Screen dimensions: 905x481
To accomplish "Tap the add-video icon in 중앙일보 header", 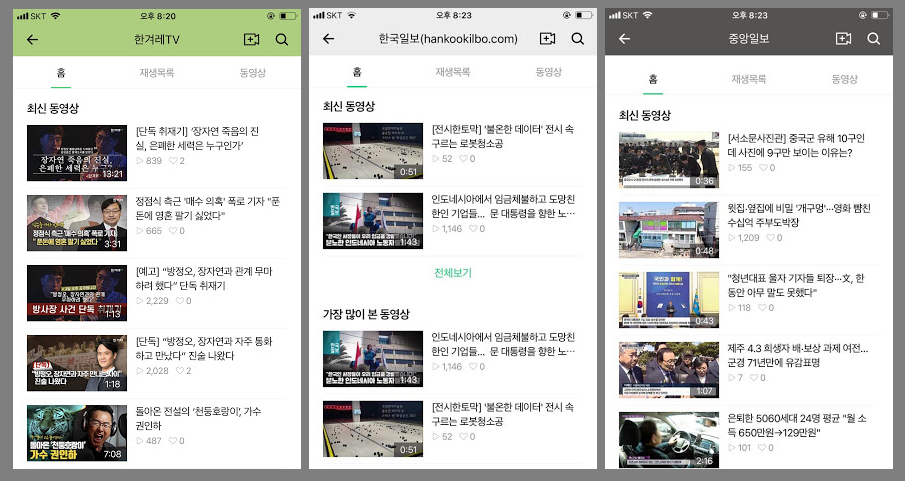I will tap(843, 39).
